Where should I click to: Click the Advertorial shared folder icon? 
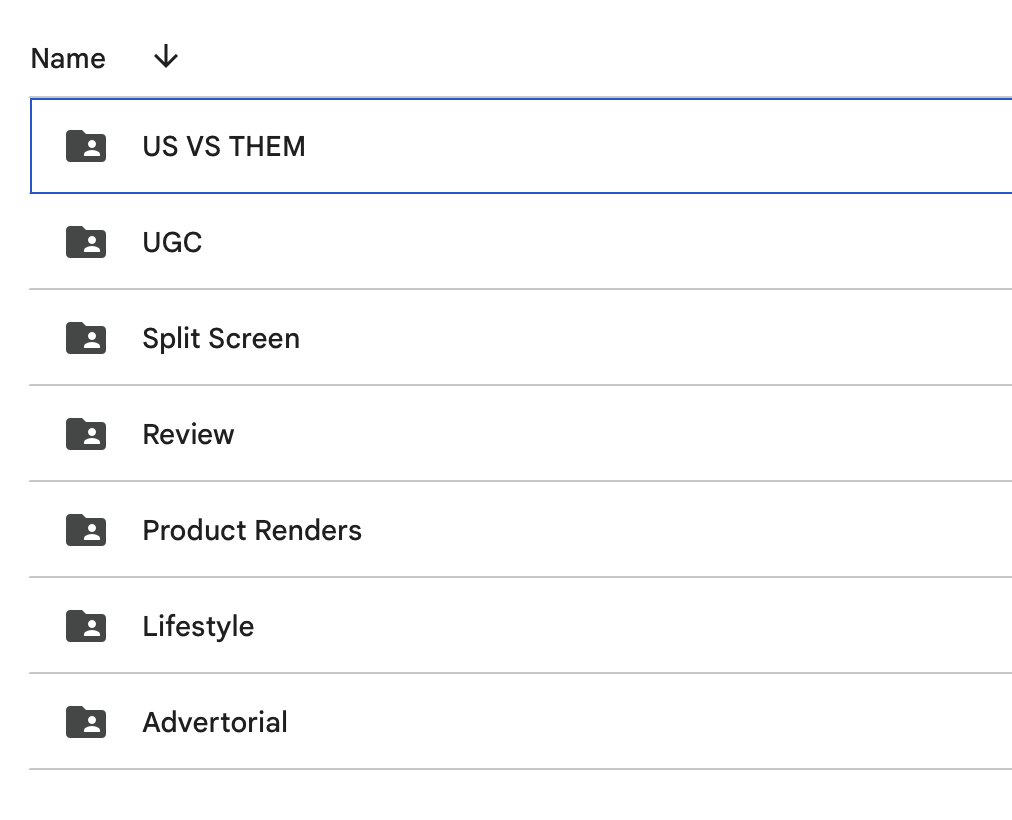[86, 722]
